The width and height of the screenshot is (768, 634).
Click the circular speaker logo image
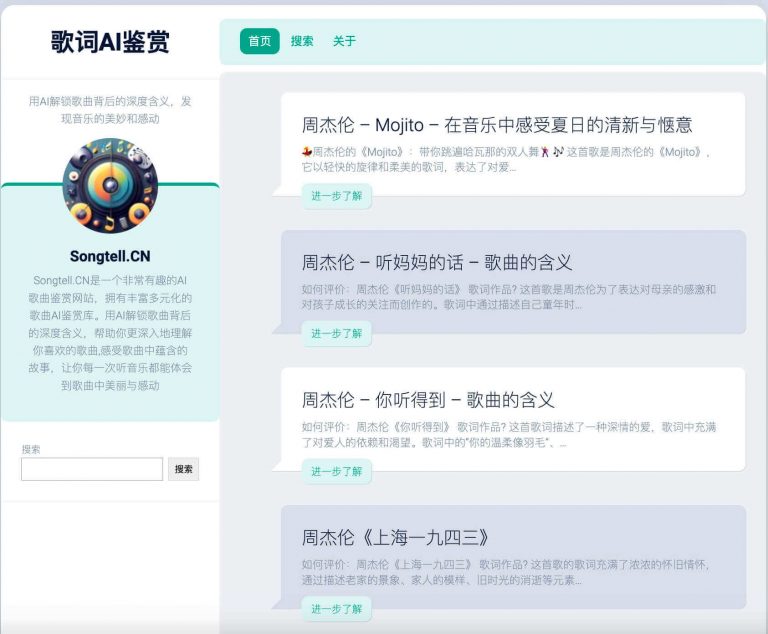point(110,186)
